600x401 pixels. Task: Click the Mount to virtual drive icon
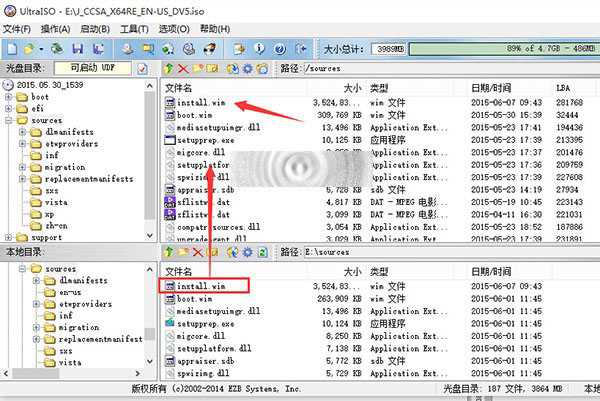tap(189, 49)
